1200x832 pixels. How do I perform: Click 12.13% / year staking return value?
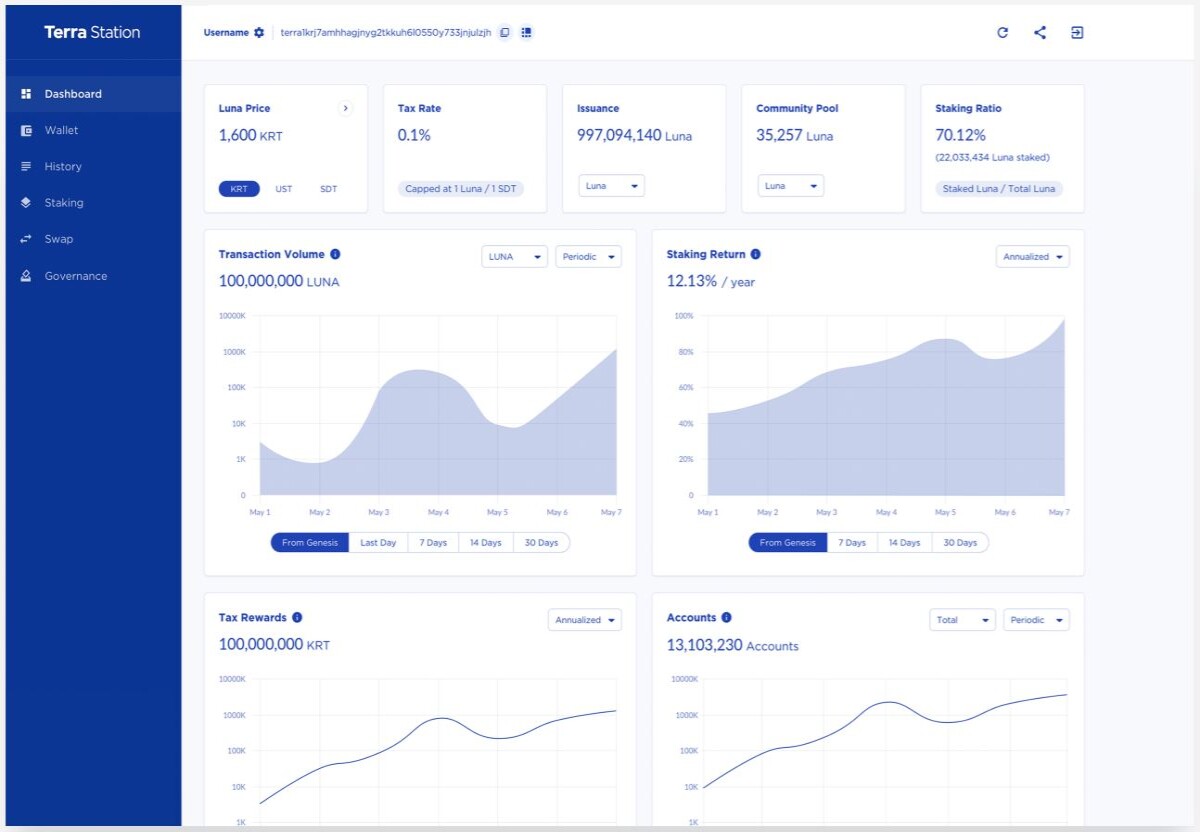711,282
